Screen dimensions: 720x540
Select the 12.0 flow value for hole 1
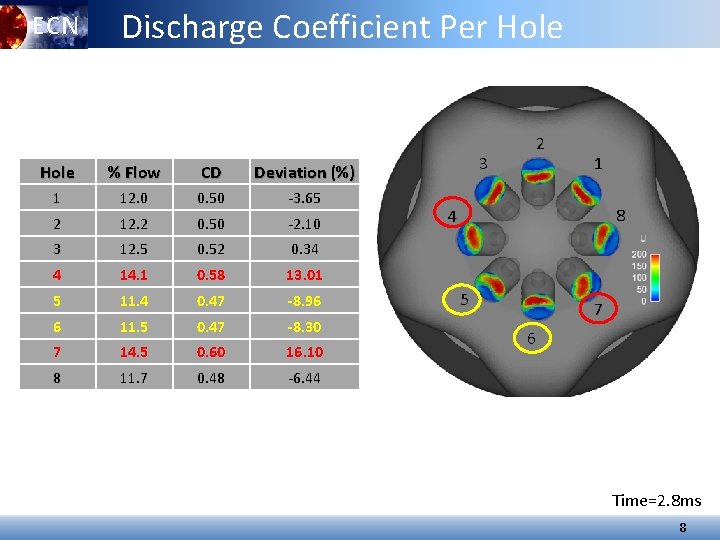click(134, 198)
